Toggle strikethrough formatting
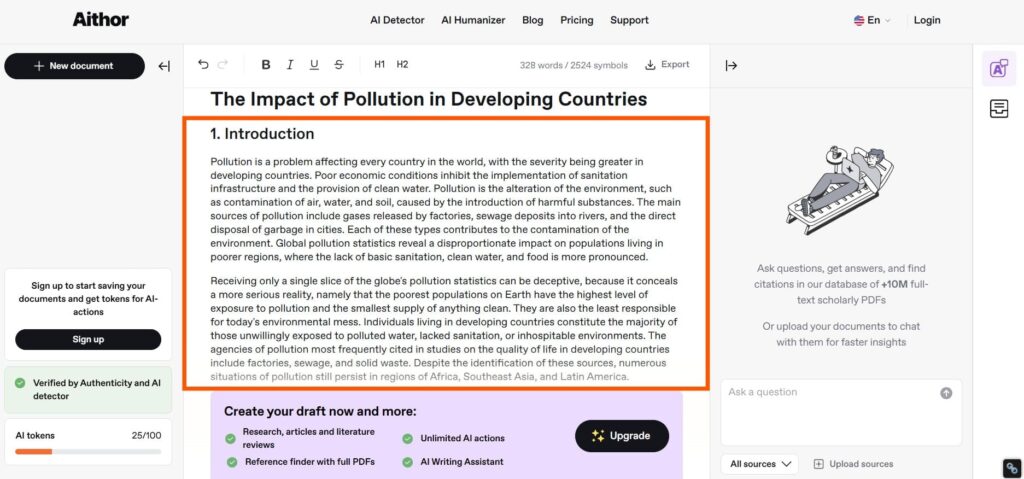1024x479 pixels. [x=338, y=64]
